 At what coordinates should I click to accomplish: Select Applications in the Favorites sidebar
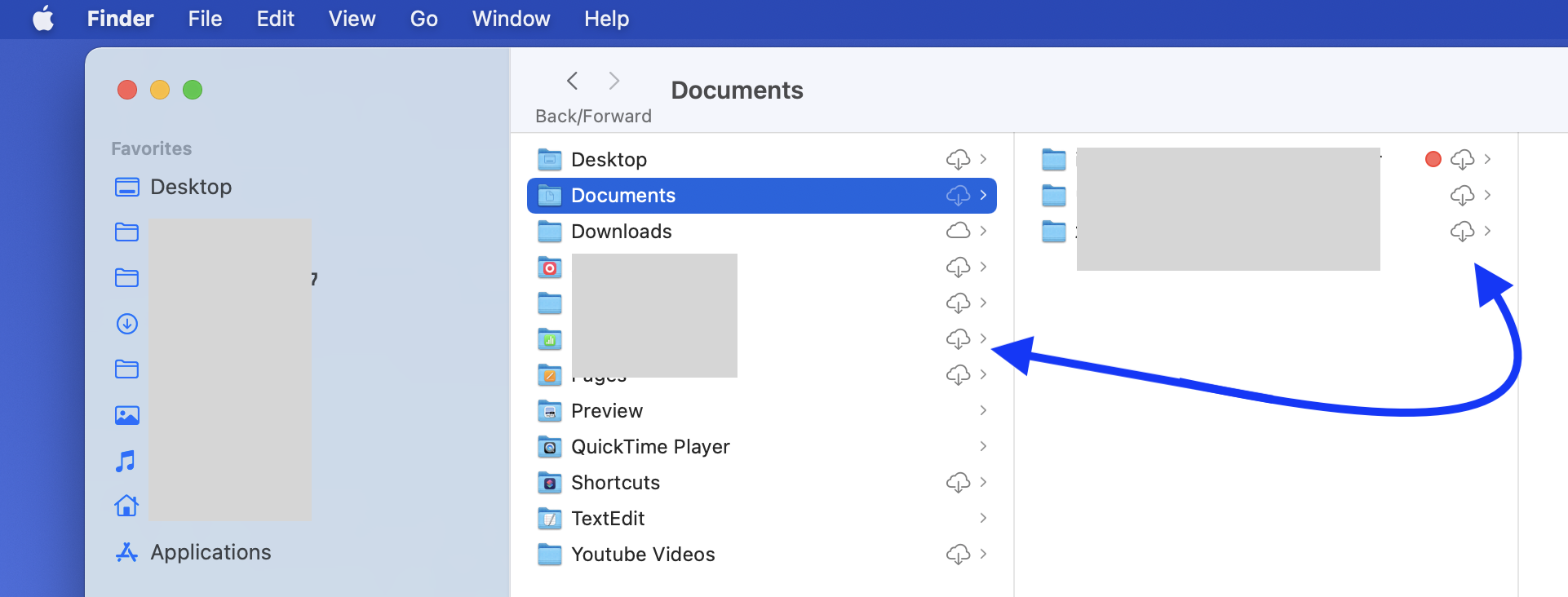click(193, 552)
